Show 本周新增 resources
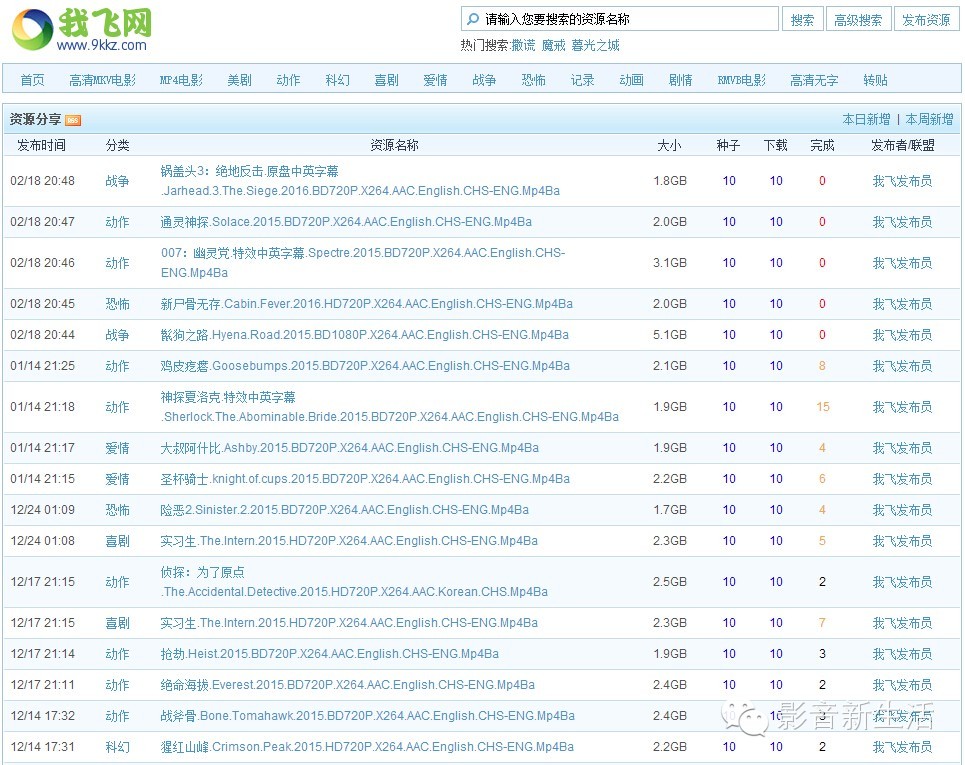Screen dimensions: 965x765 [x=930, y=119]
